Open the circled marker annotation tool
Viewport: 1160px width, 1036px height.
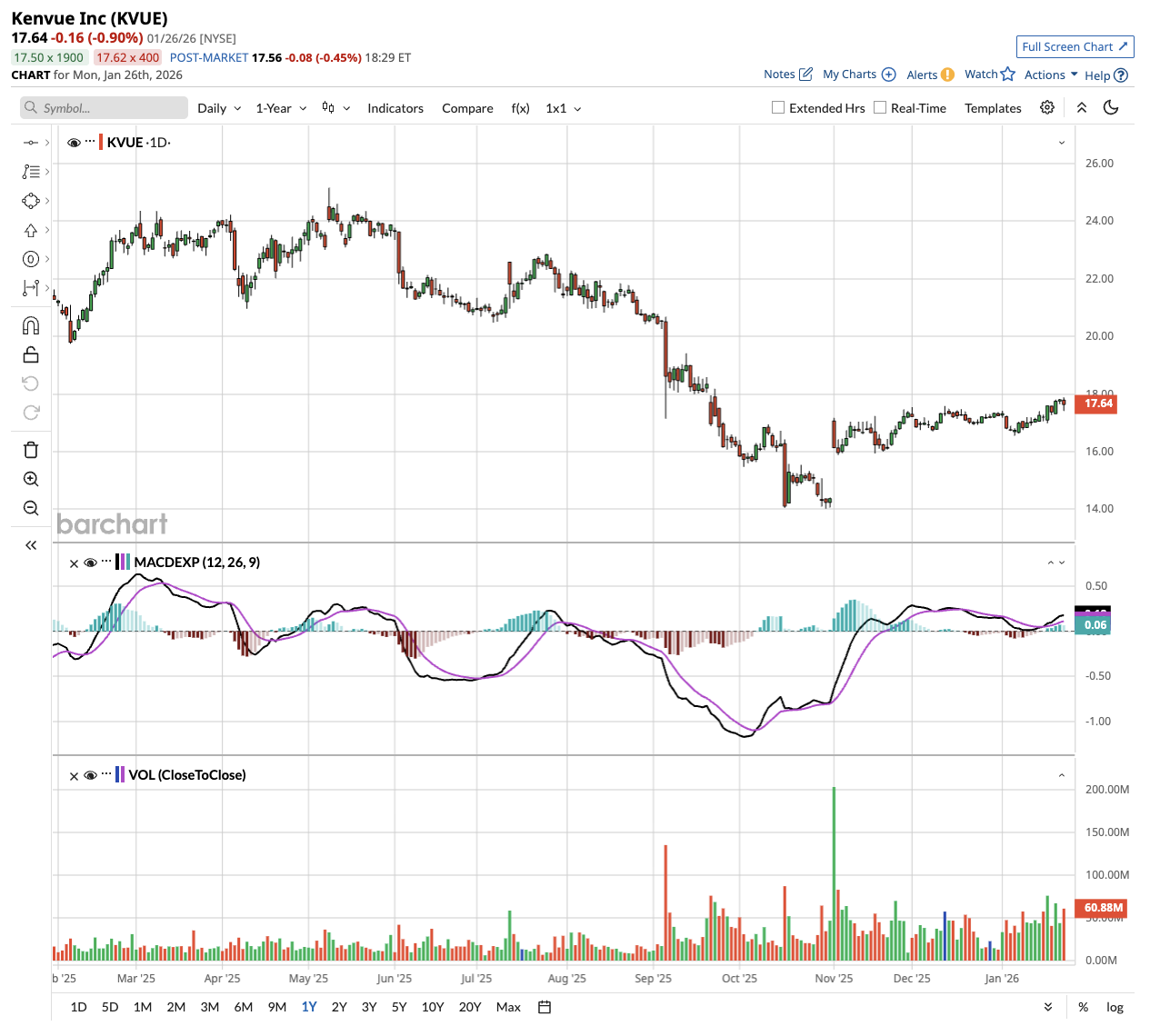(31, 259)
